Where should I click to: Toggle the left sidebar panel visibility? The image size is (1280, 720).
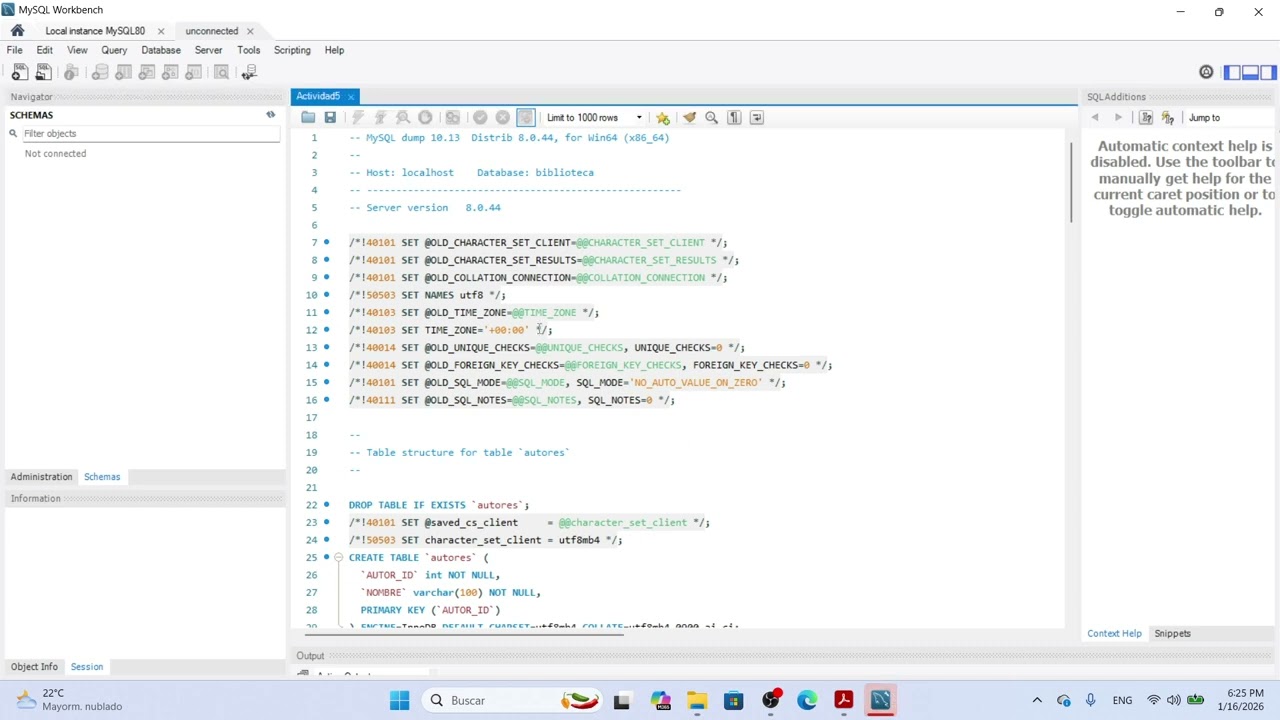point(1232,72)
